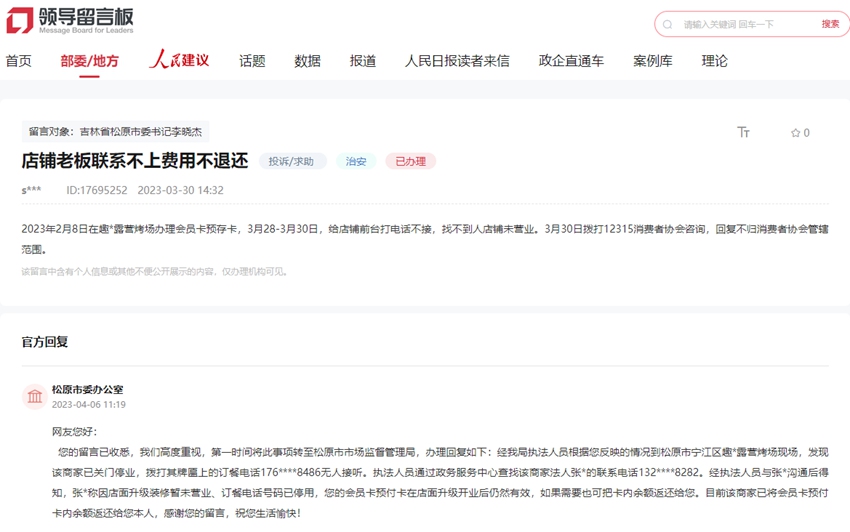Viewport: 850px width, 532px height.
Task: Open 人民日报读者来信 from the nav bar
Action: [x=457, y=61]
